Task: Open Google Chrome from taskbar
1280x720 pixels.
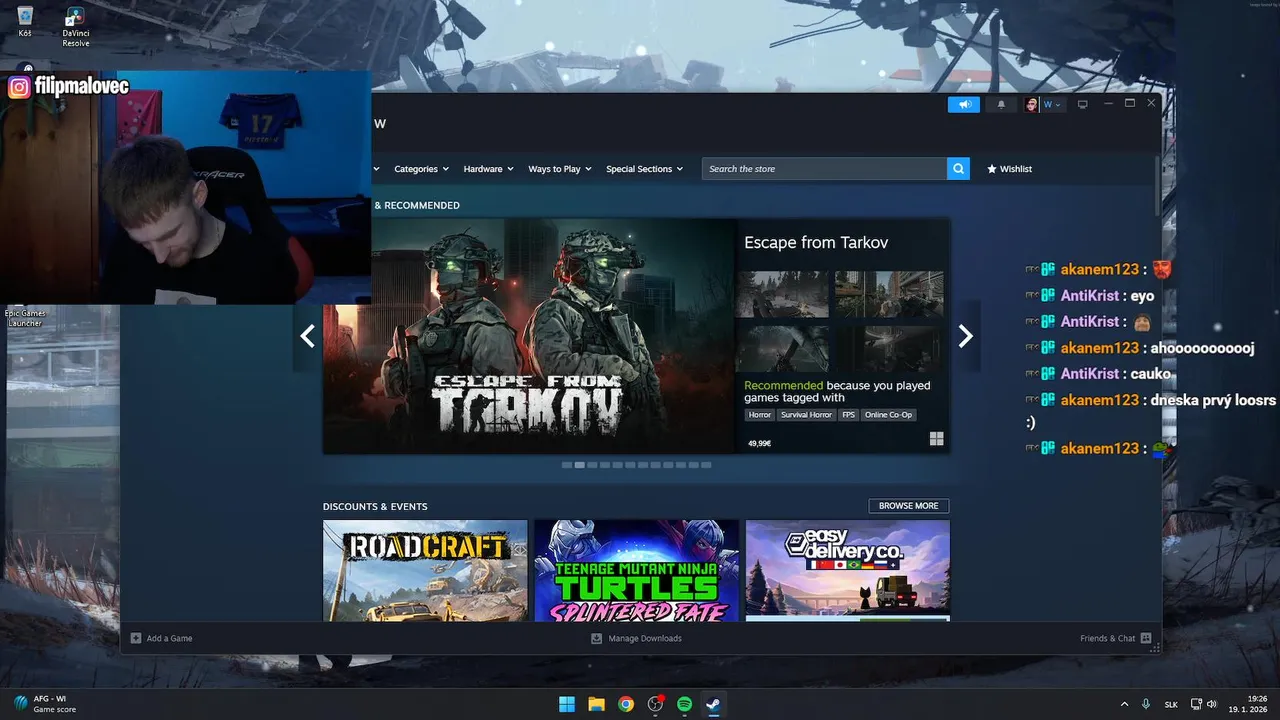Action: (x=626, y=704)
